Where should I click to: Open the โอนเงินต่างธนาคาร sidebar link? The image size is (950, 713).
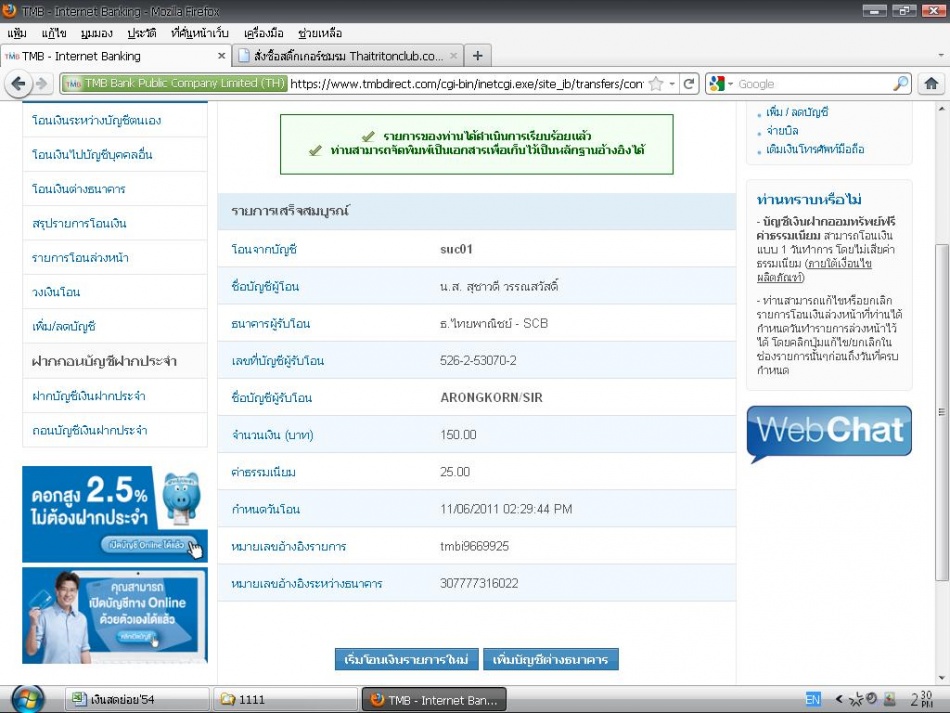point(79,189)
